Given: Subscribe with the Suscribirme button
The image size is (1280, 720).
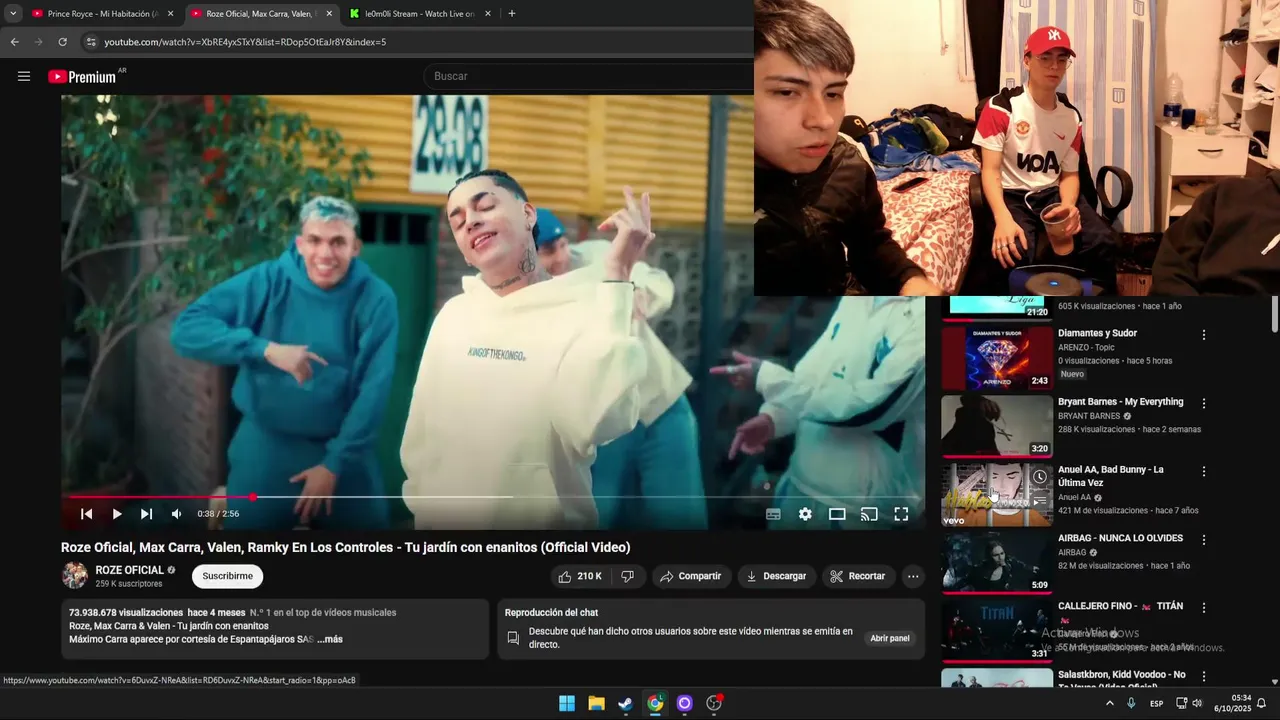Looking at the screenshot, I should (228, 576).
